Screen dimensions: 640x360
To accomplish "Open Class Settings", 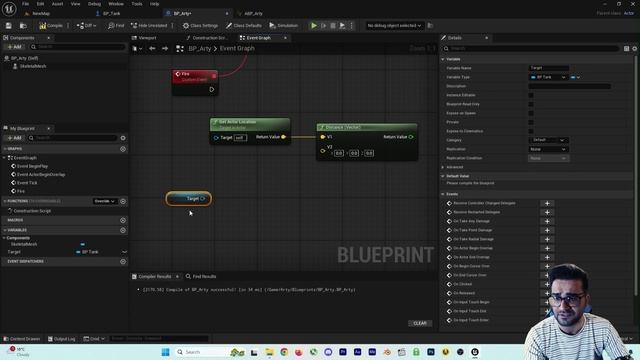I will pos(200,25).
